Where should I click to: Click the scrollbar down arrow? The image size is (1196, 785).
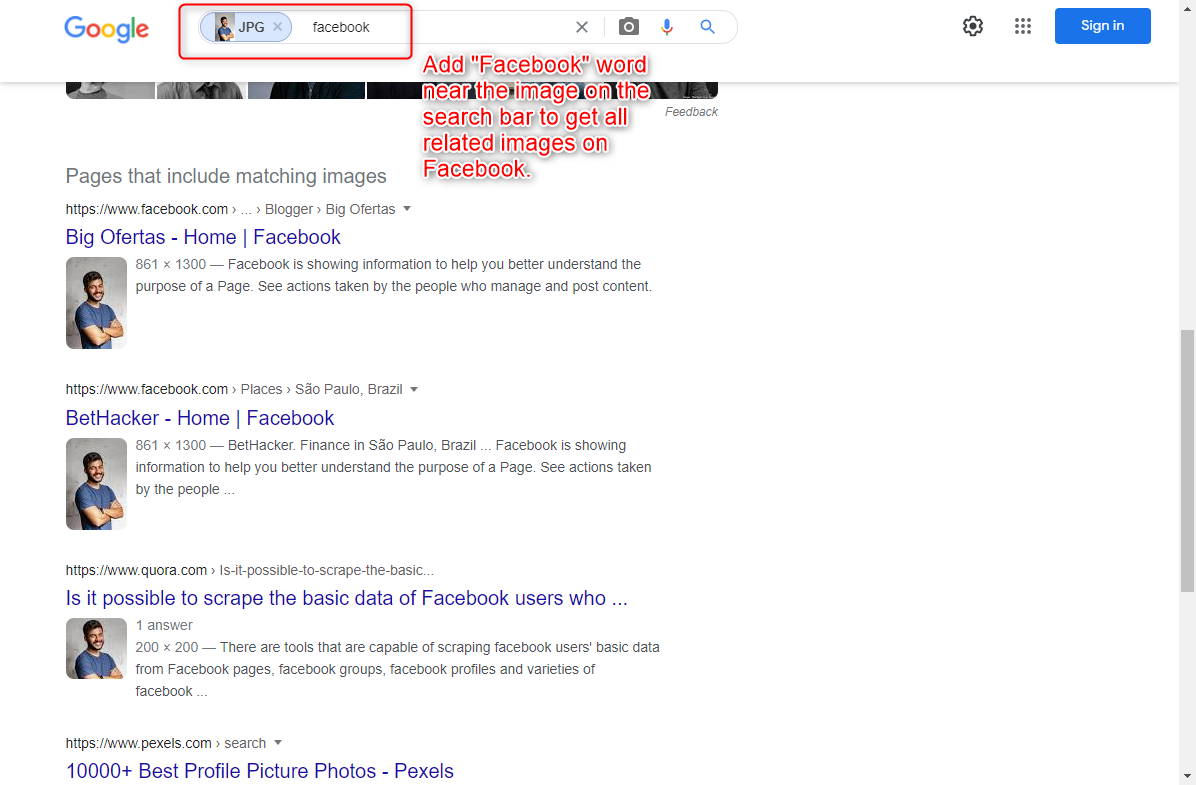tap(1187, 777)
